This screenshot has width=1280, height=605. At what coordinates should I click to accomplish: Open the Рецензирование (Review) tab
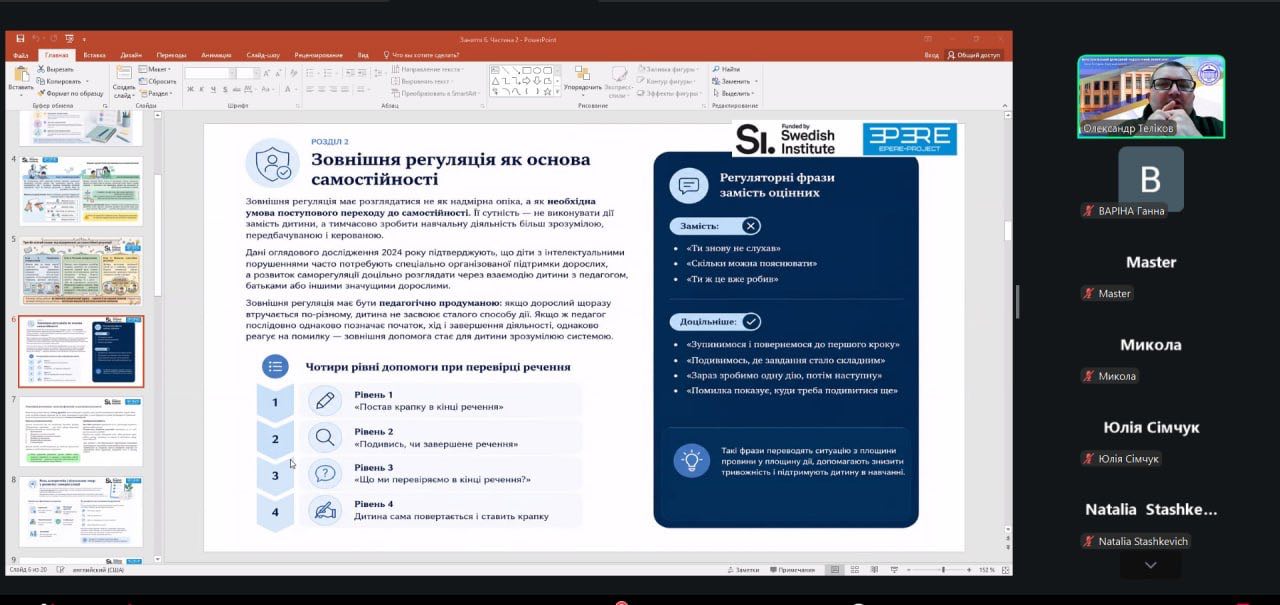318,55
